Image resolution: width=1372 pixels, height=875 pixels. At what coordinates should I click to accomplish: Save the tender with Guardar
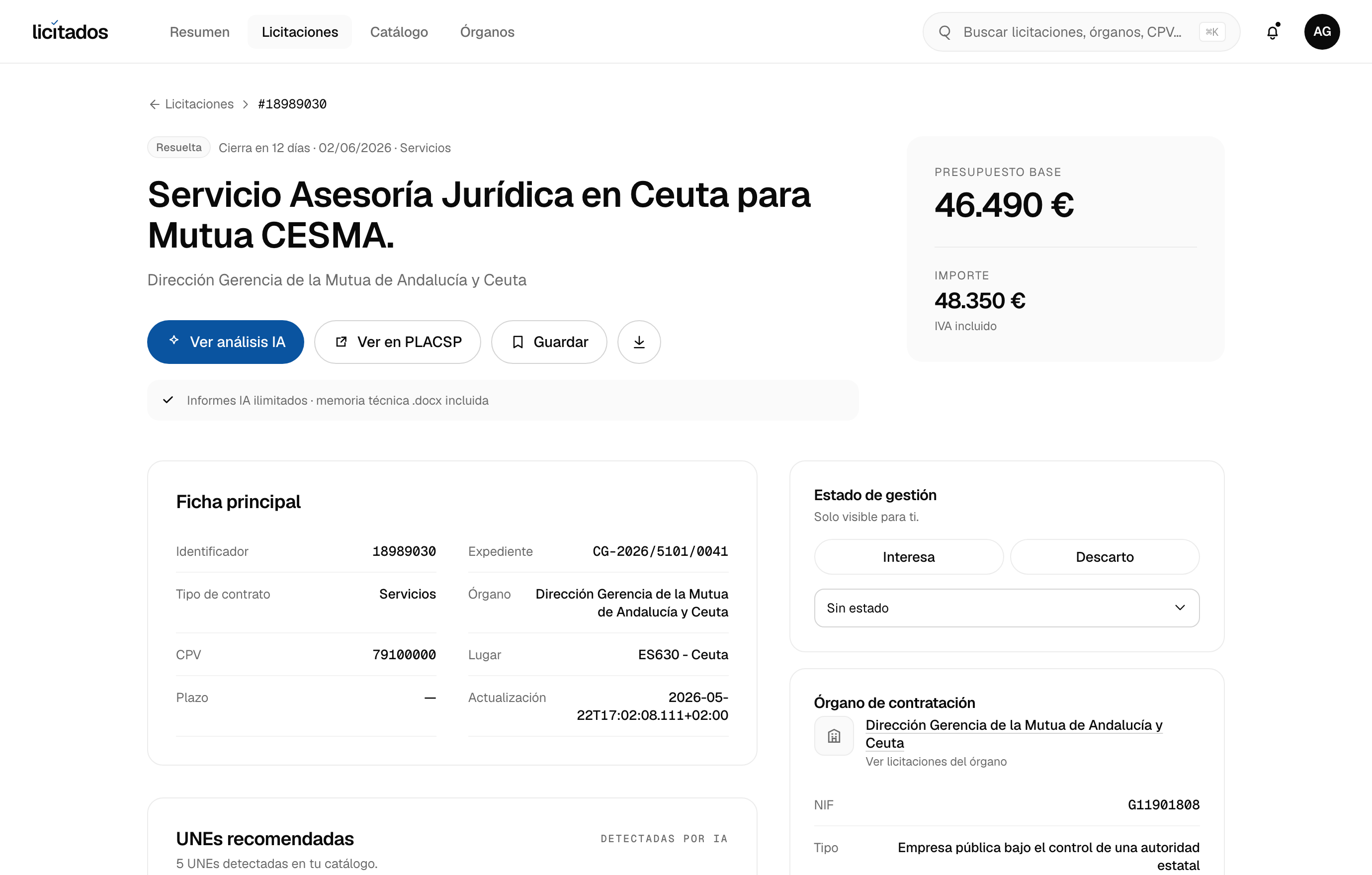tap(549, 342)
